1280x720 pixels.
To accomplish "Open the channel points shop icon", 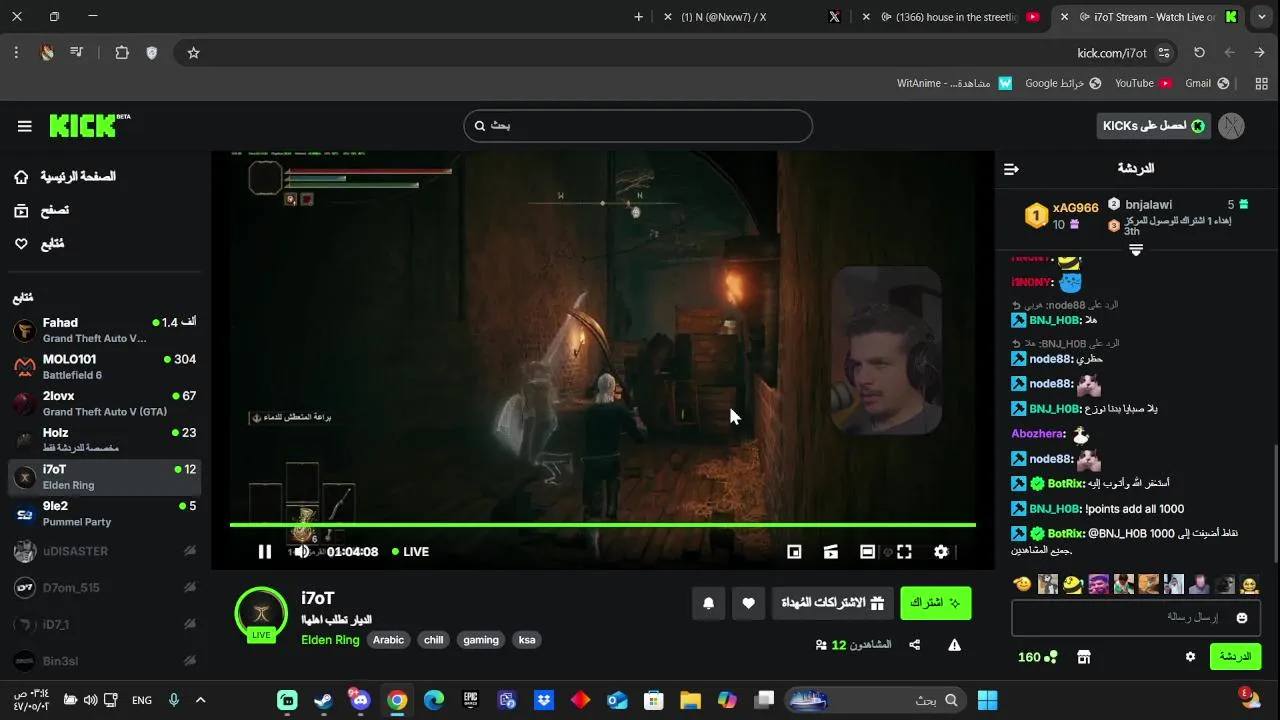I will pos(1083,657).
